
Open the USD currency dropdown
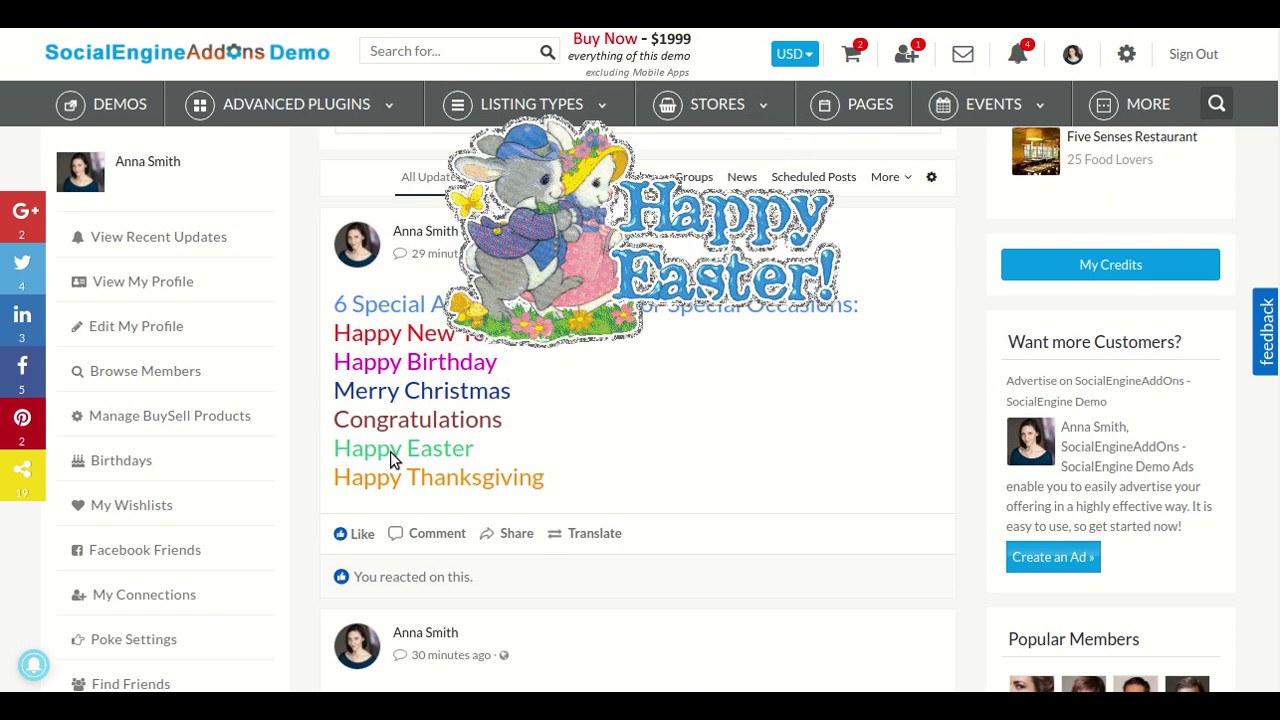[795, 54]
